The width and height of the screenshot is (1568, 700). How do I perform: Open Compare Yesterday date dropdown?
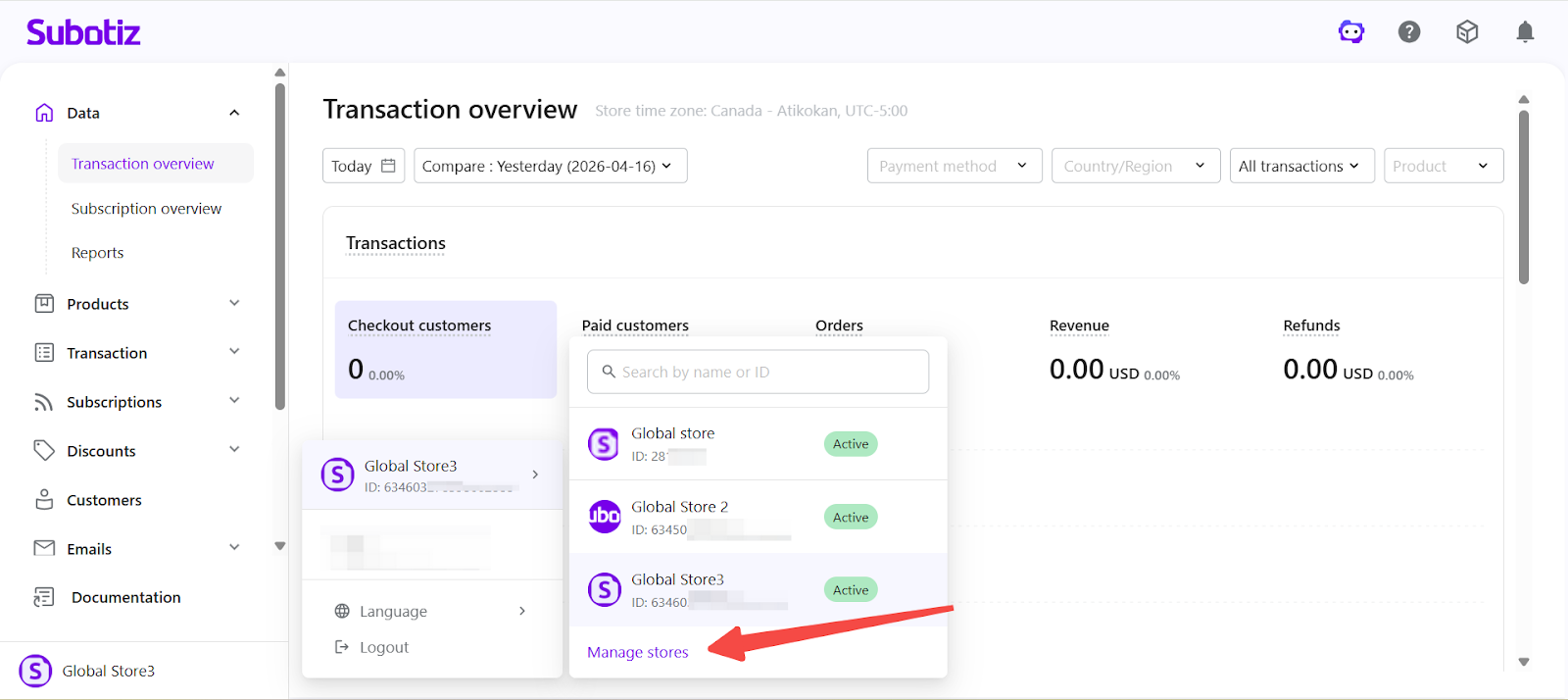pos(550,166)
